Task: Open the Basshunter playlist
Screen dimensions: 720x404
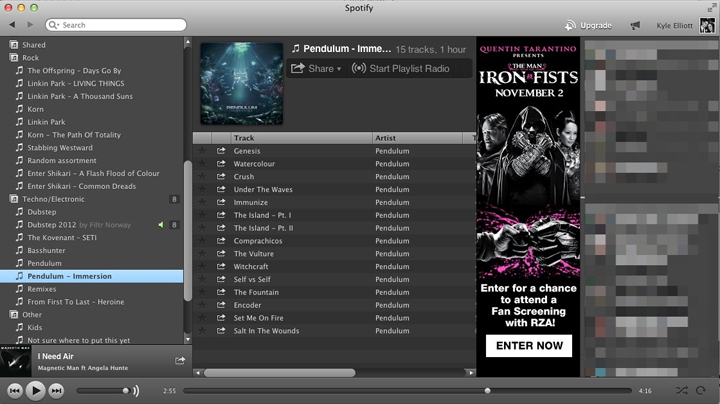Action: tap(46, 251)
